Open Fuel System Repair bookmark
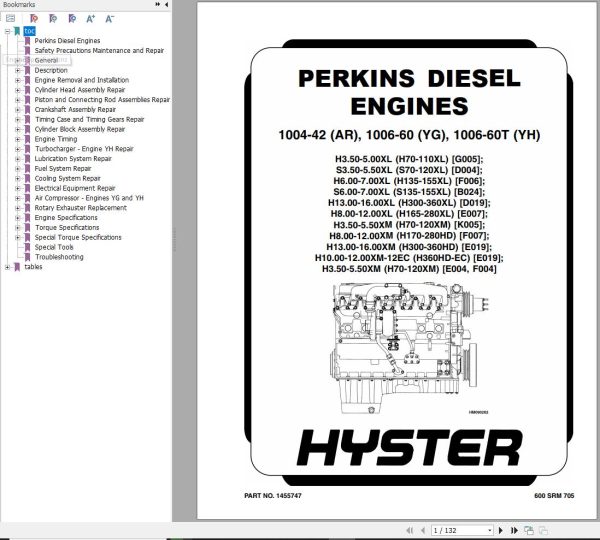The image size is (600, 540). [63, 168]
